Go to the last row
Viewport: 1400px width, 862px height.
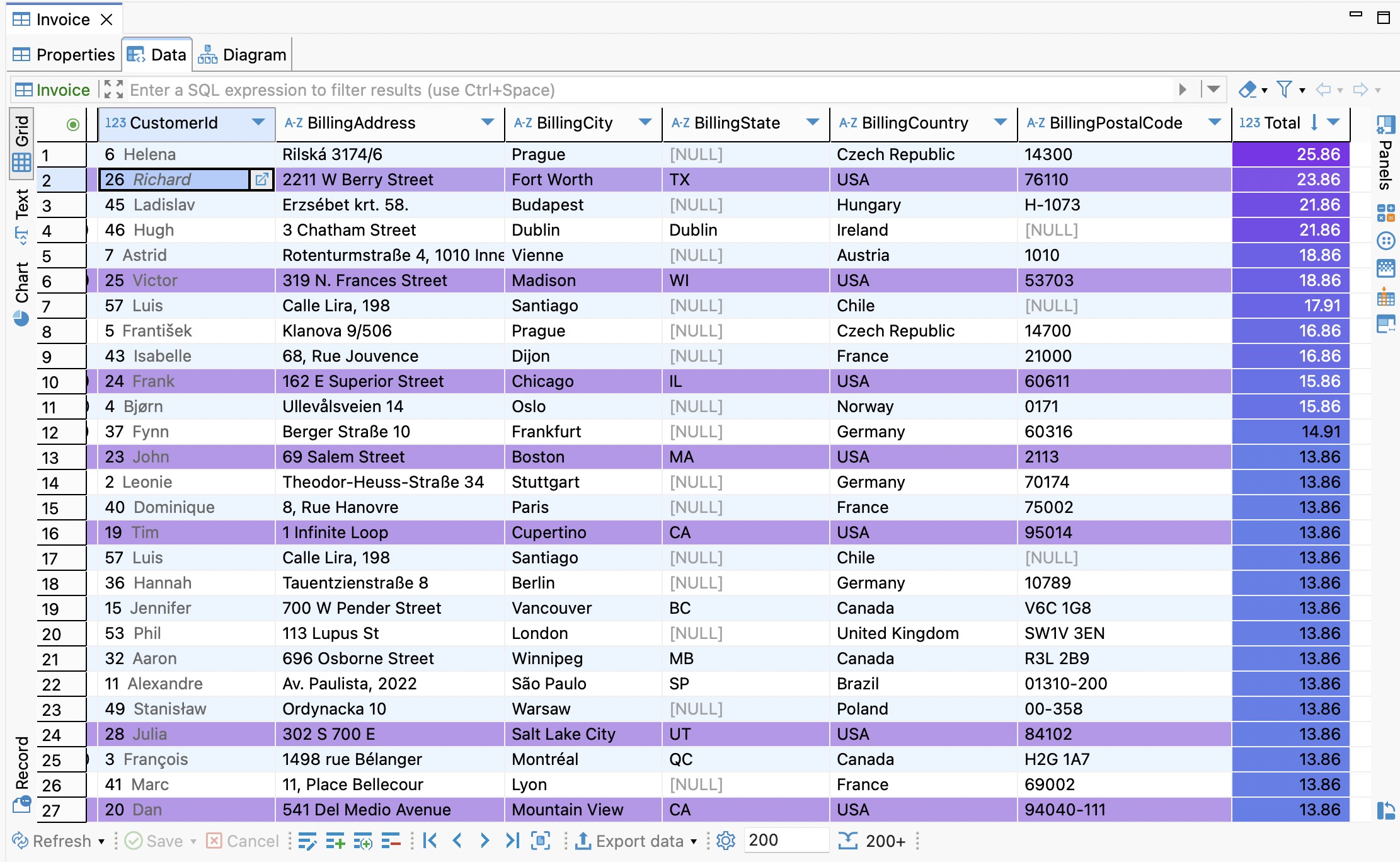click(512, 841)
